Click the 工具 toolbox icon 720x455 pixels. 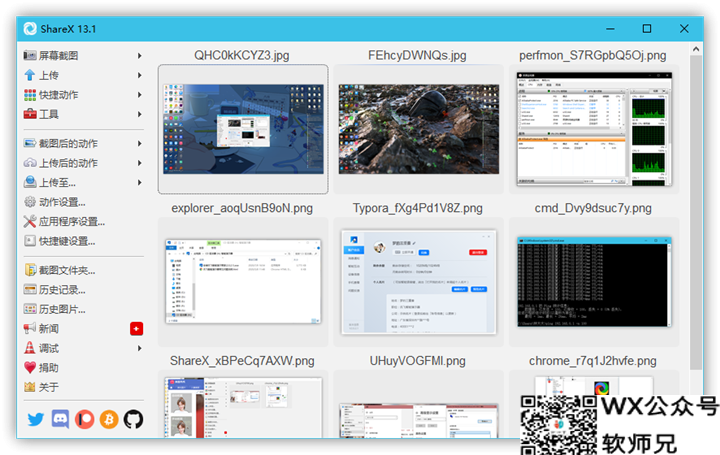(x=30, y=114)
